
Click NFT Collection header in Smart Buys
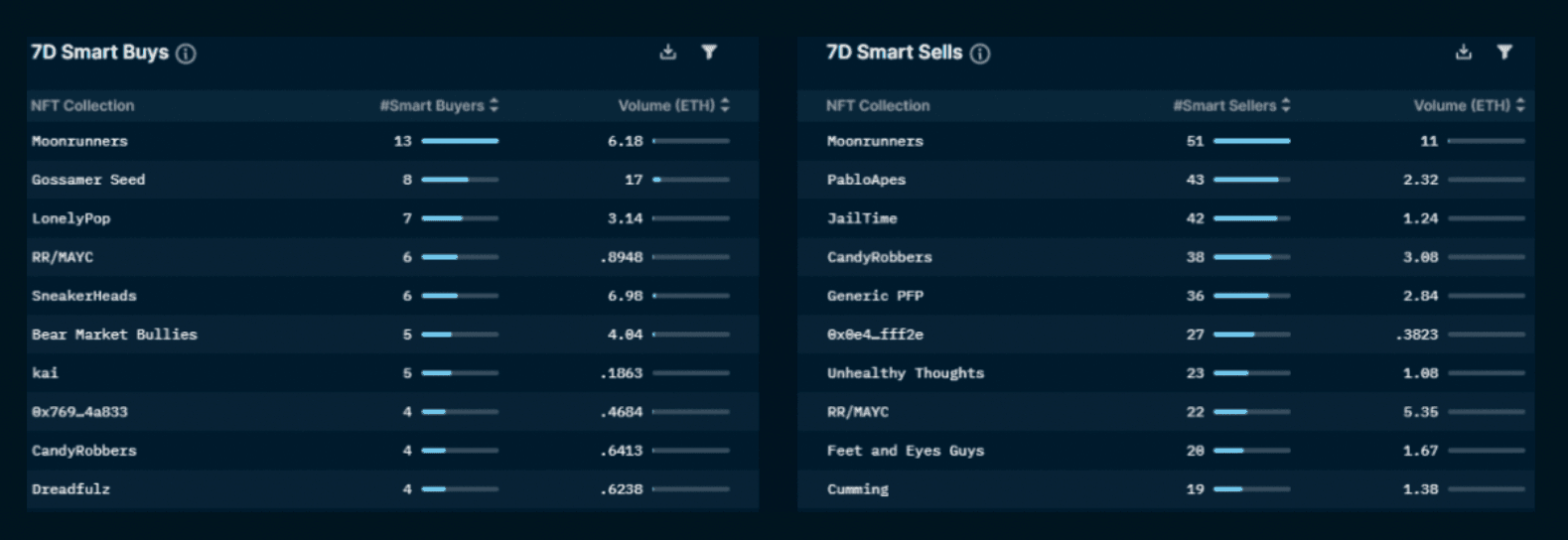click(x=82, y=105)
